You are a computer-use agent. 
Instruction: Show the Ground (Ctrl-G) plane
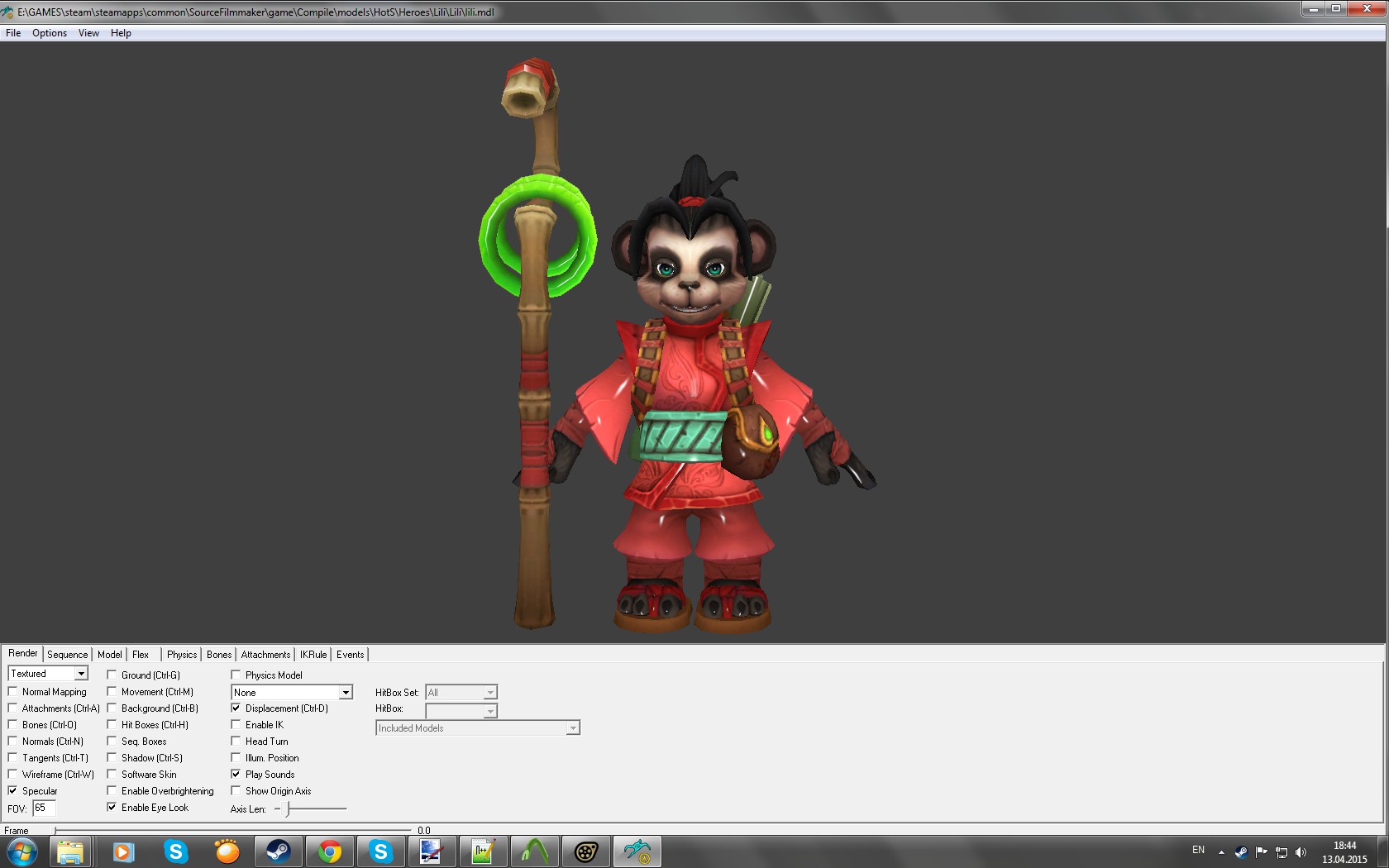point(112,675)
